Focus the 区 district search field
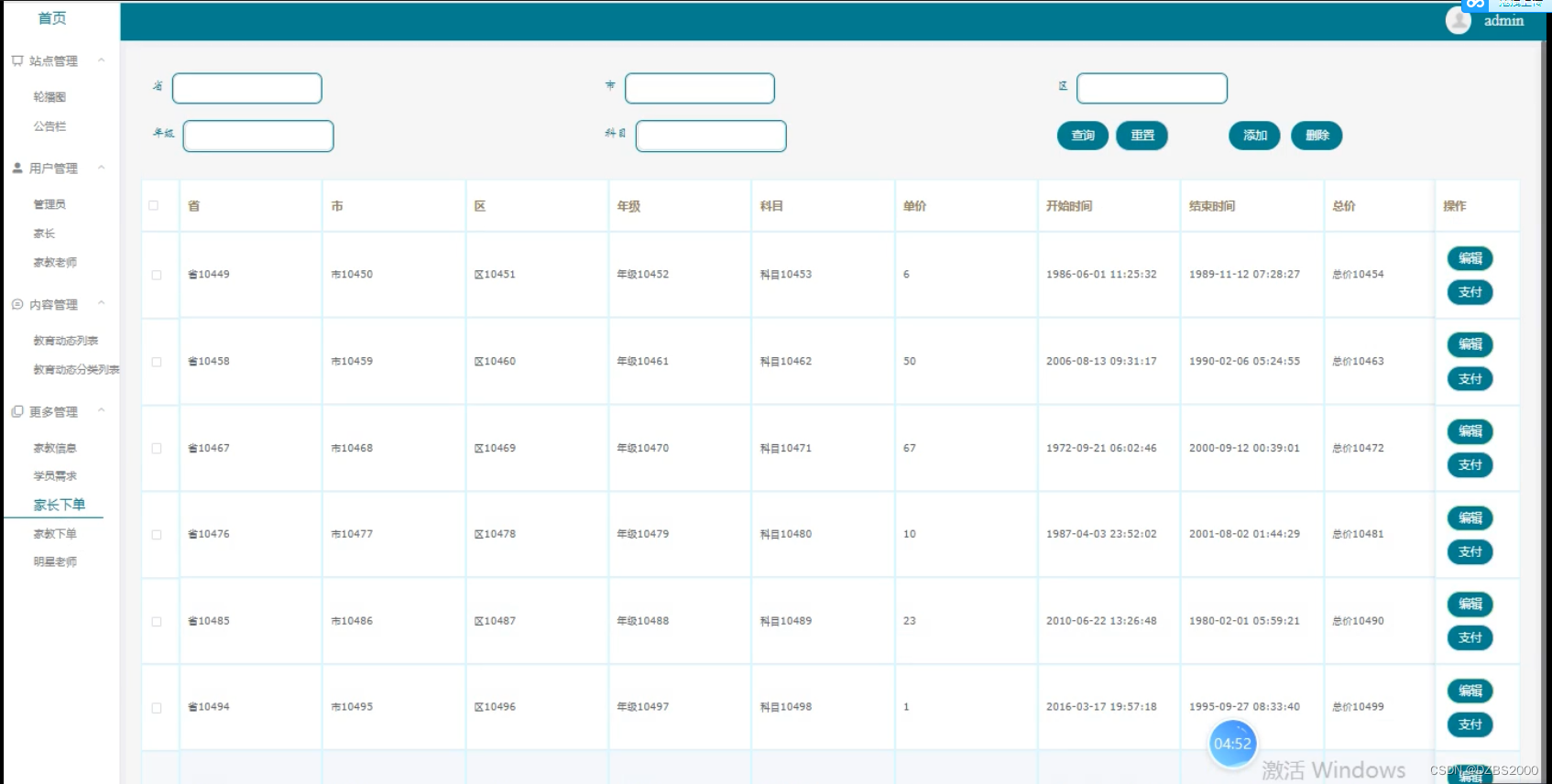This screenshot has height=784, width=1552. (x=1152, y=89)
